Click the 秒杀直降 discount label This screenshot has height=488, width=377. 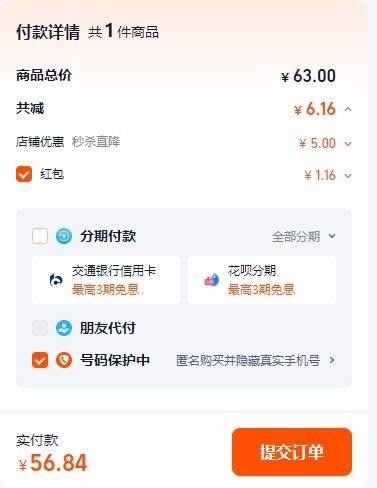[96, 142]
